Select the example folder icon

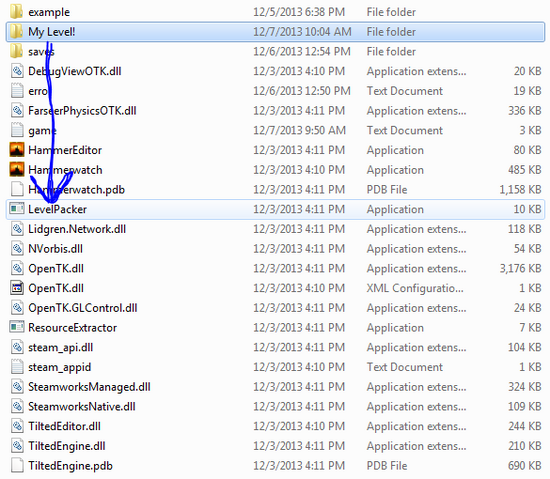[16, 12]
